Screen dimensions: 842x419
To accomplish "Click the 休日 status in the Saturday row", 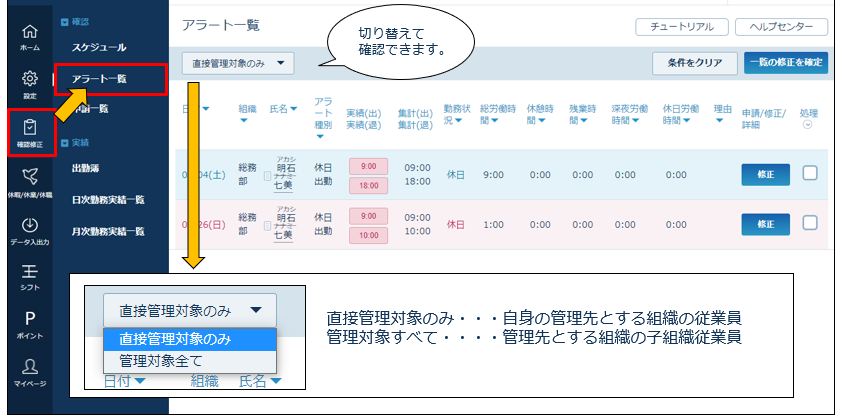I will [x=456, y=175].
